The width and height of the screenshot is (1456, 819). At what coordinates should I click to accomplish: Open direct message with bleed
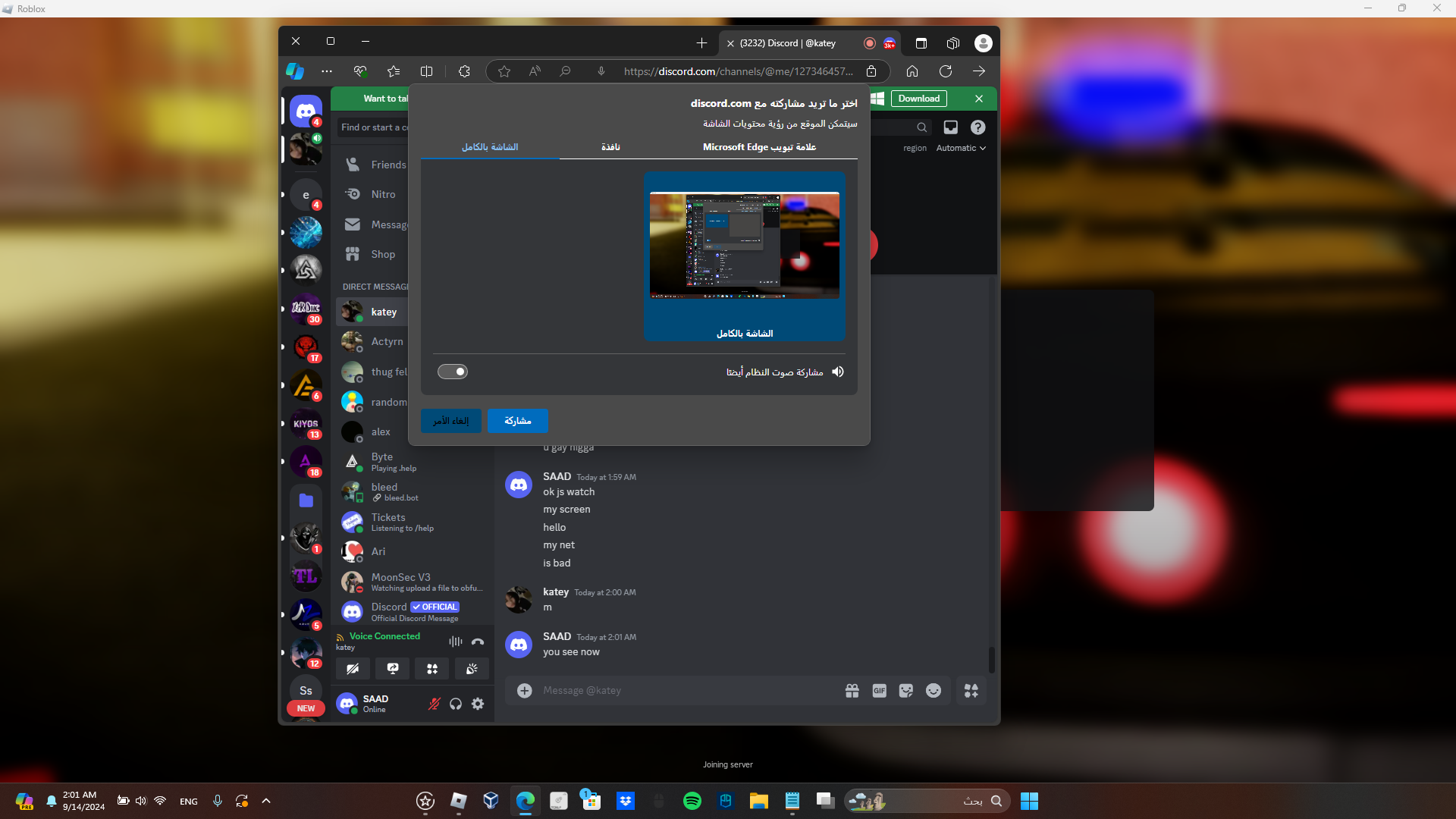[414, 492]
